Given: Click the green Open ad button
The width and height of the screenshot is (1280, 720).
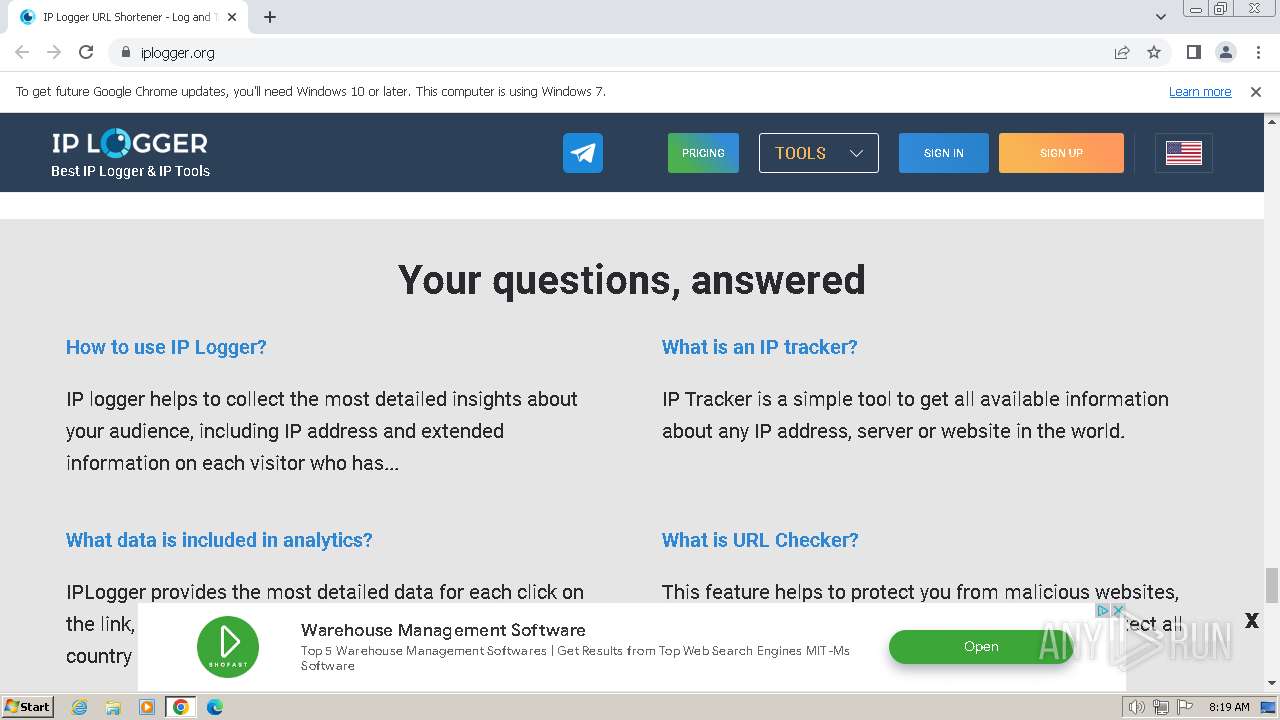Looking at the screenshot, I should click(981, 646).
